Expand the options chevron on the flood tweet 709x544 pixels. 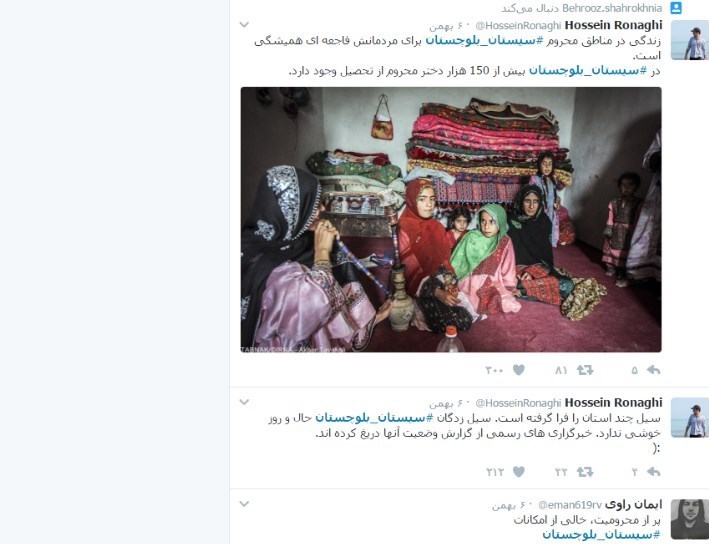pyautogui.click(x=244, y=402)
